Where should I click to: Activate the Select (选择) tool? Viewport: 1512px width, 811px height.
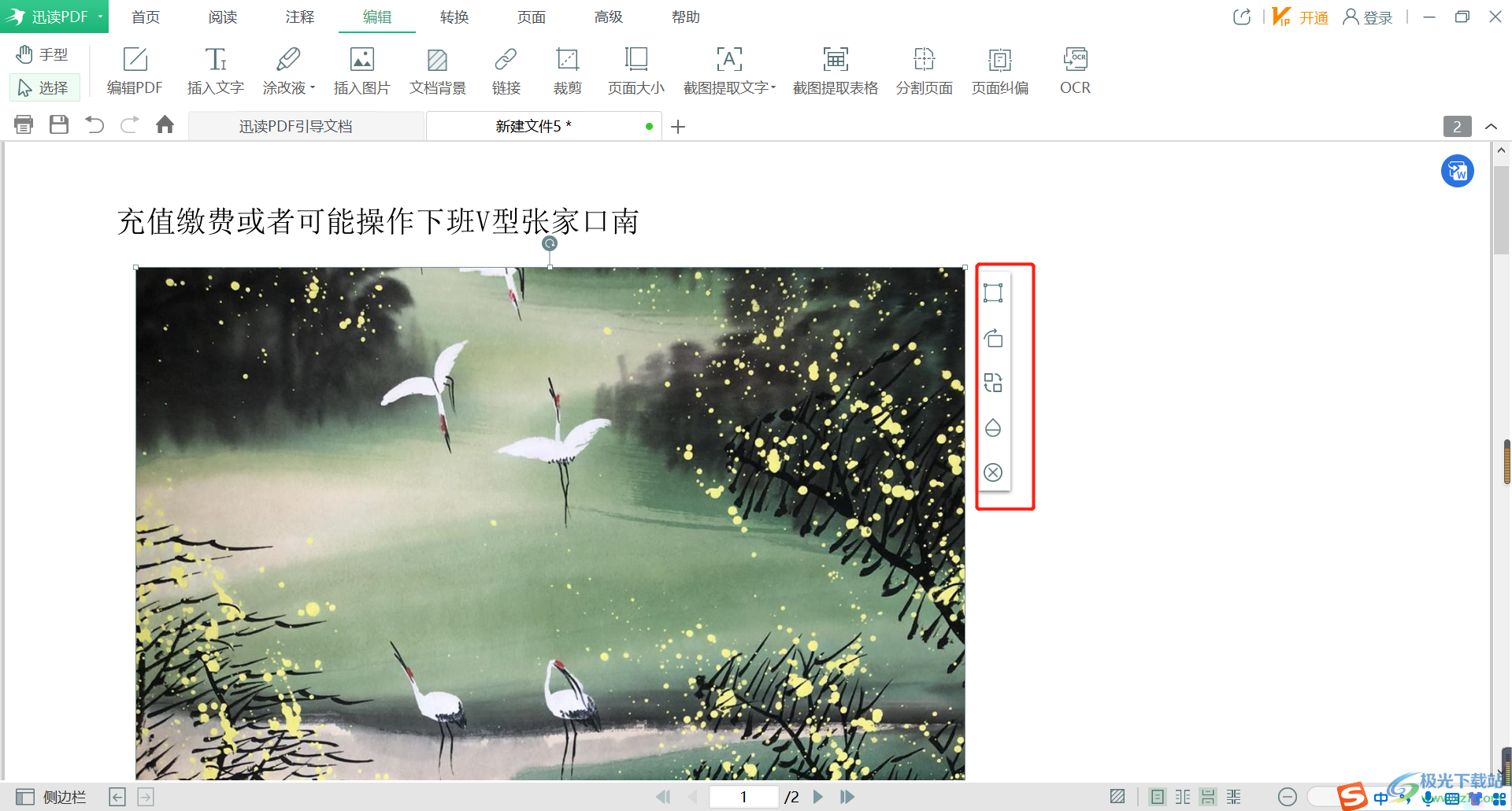tap(44, 87)
